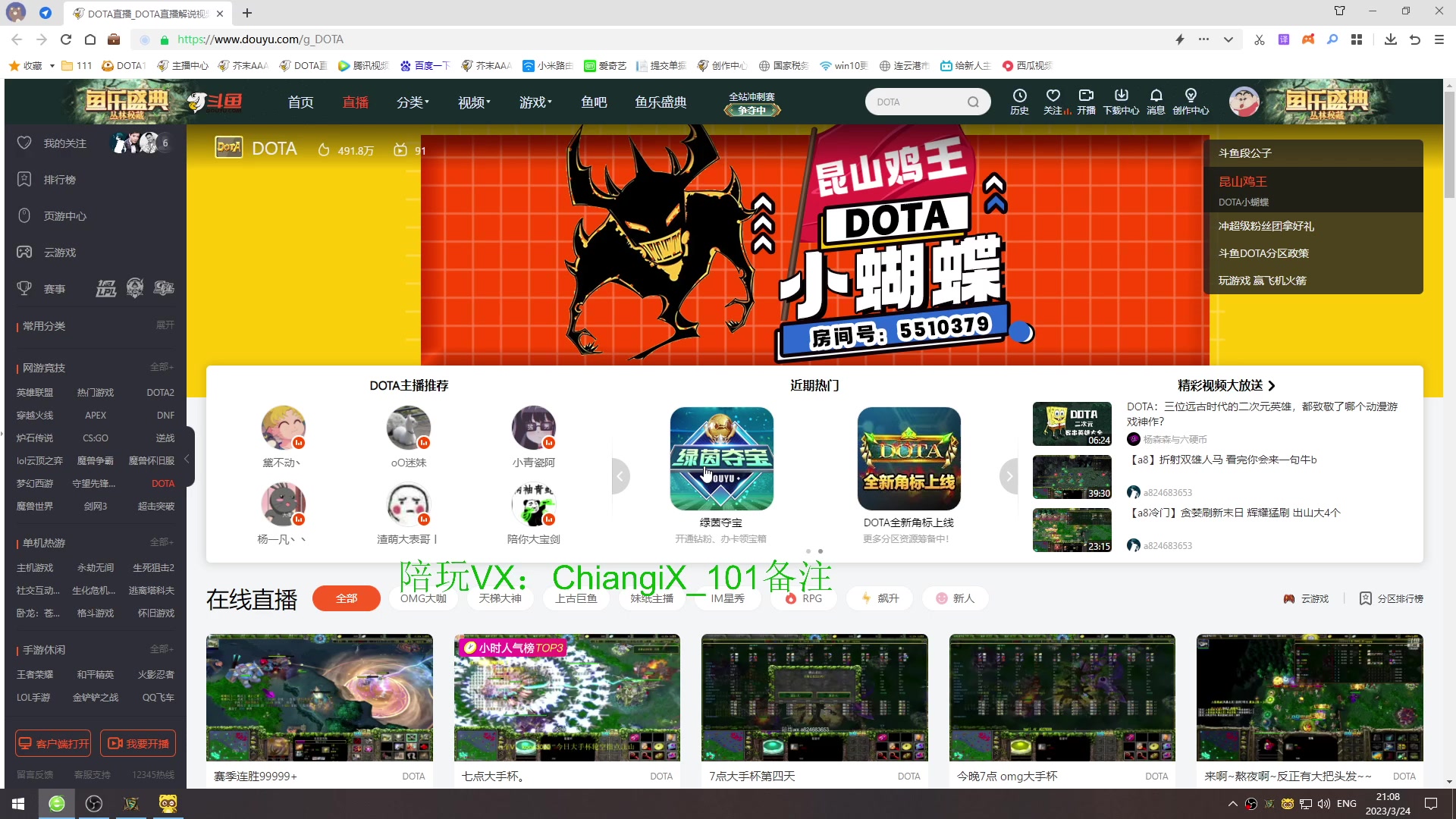This screenshot has height=819, width=1456.
Task: Open 精彩视频大放送 arrow for more videos
Action: [1272, 385]
